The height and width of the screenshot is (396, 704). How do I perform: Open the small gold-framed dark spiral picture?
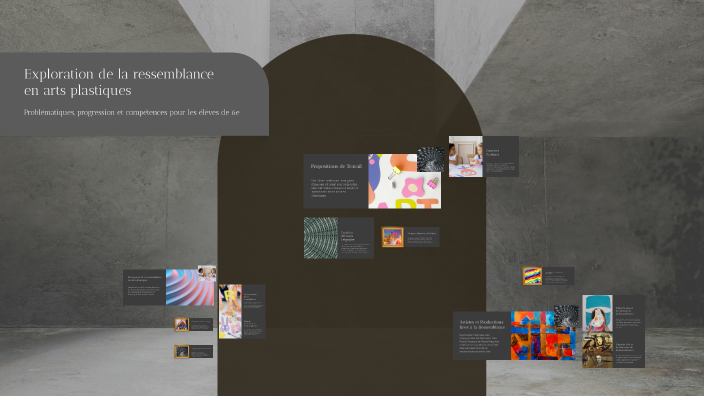pos(182,352)
